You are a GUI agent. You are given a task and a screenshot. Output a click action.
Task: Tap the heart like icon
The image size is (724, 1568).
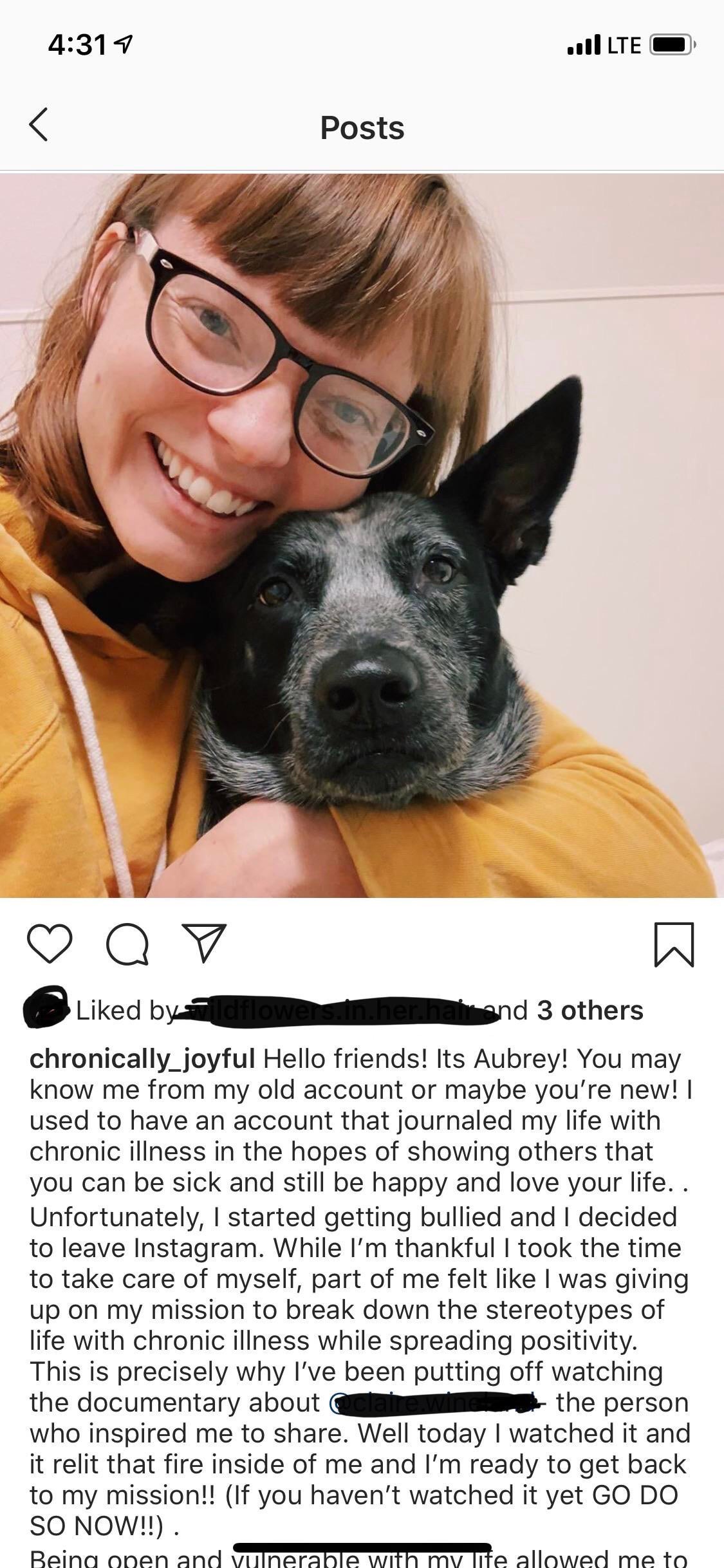[50, 944]
